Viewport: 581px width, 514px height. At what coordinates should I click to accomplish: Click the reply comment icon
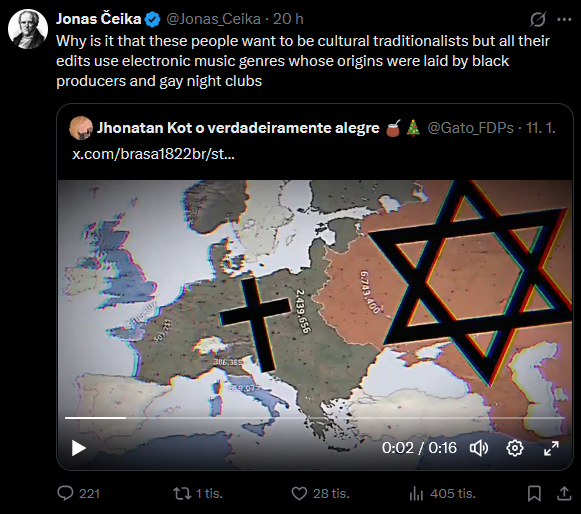click(x=66, y=493)
